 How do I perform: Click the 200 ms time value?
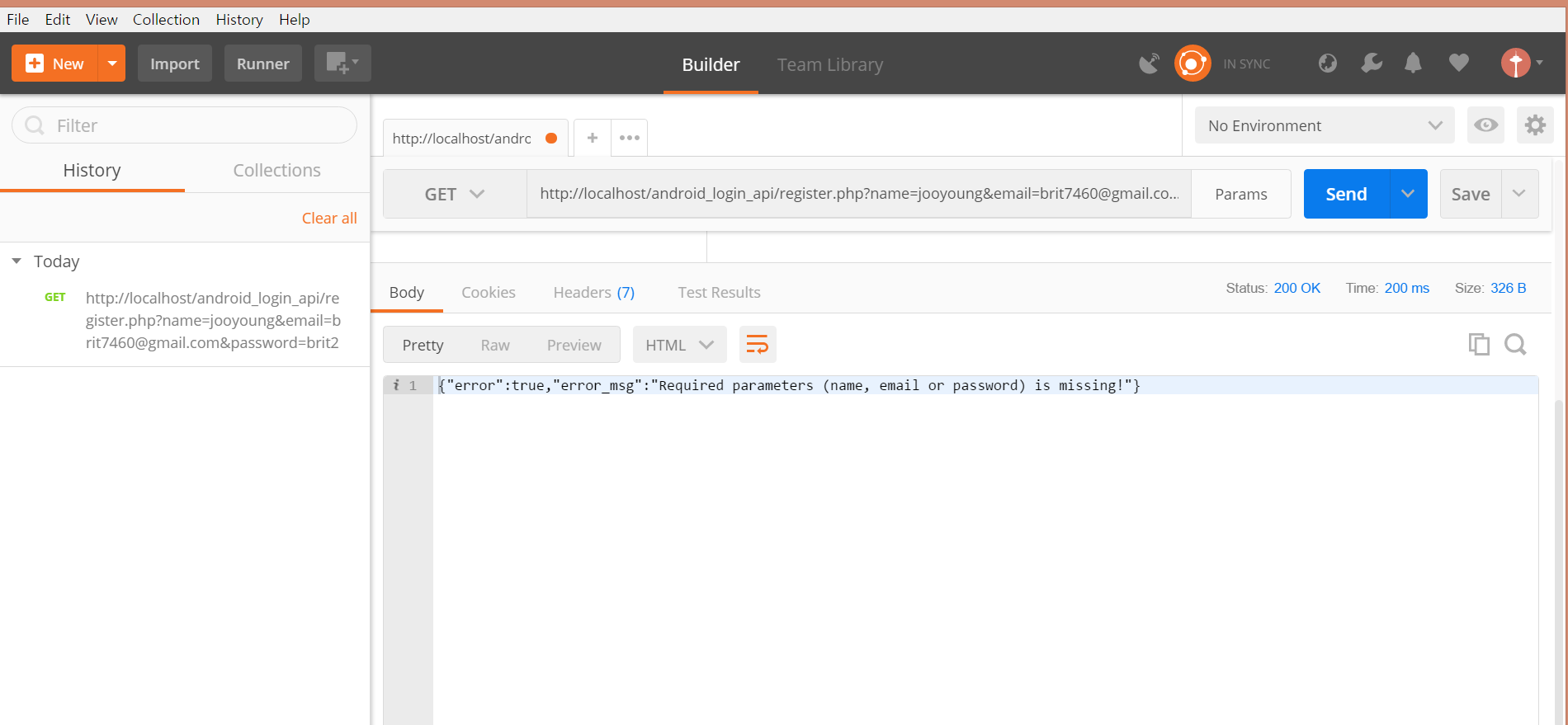(1406, 288)
